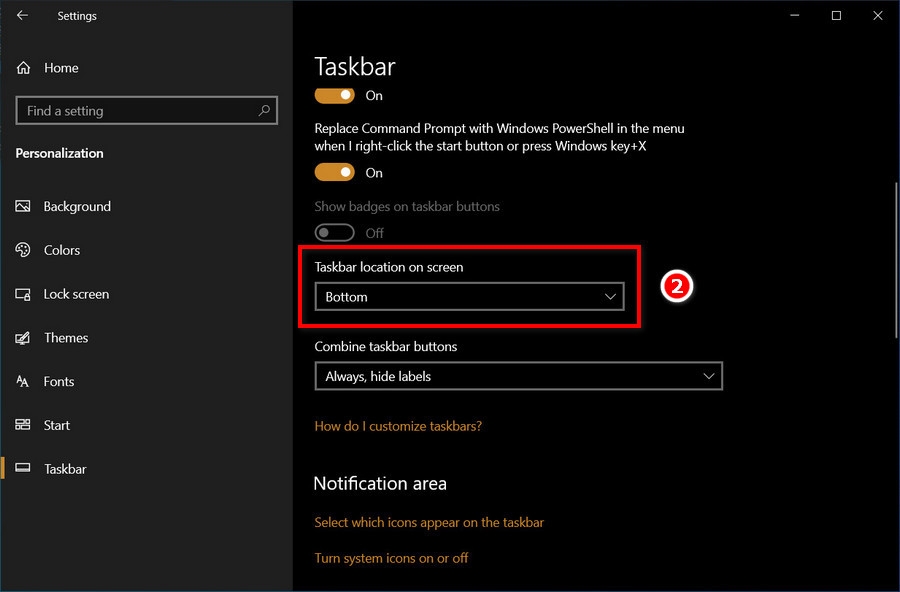Viewport: 900px width, 592px height.
Task: Turn off the topmost Taskbar toggle
Action: (334, 95)
